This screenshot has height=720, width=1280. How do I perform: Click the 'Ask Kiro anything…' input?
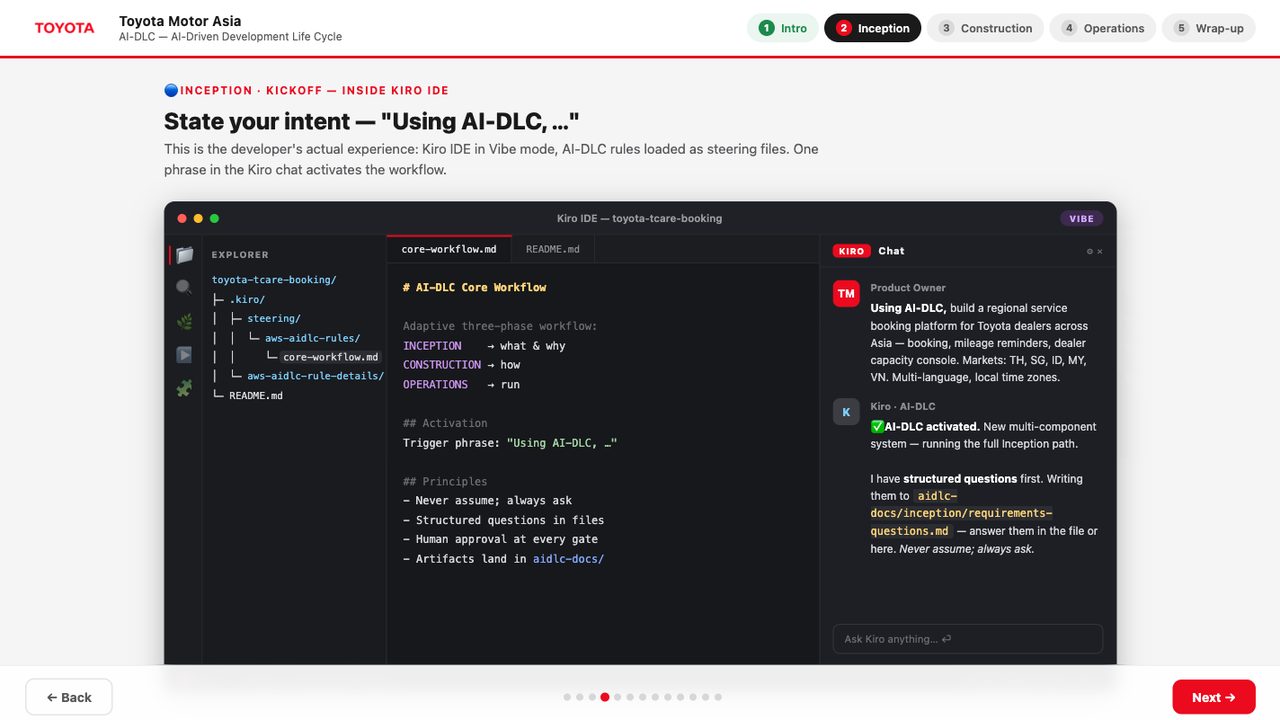click(968, 639)
